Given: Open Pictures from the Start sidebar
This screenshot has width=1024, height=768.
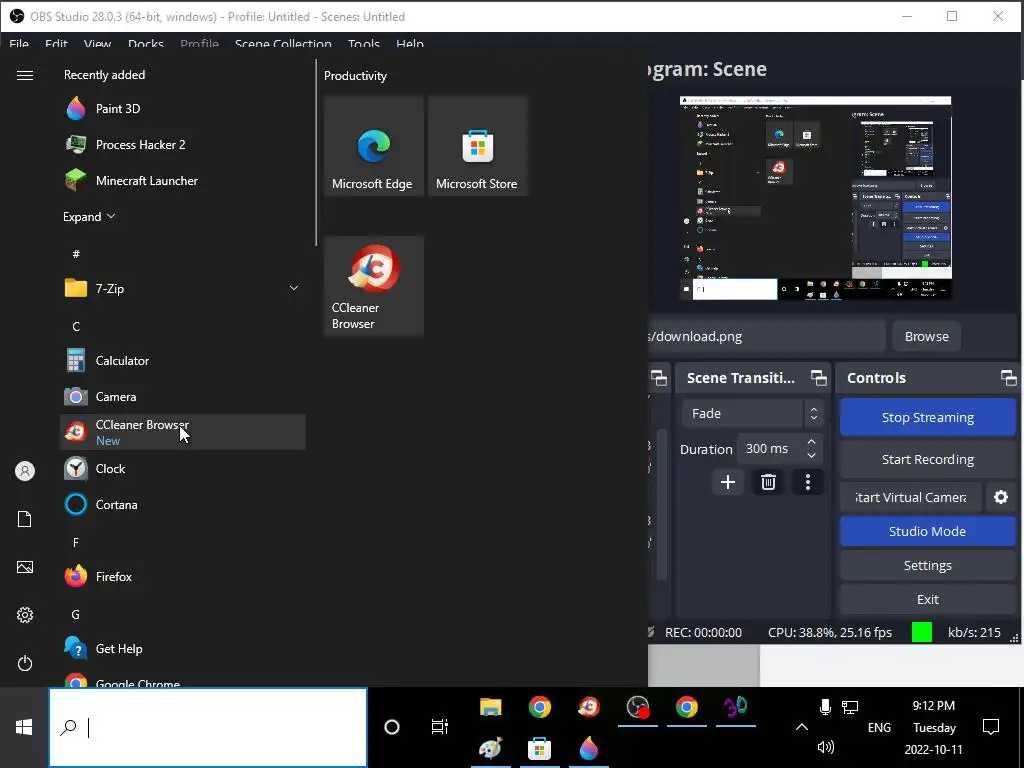Looking at the screenshot, I should pos(25,567).
